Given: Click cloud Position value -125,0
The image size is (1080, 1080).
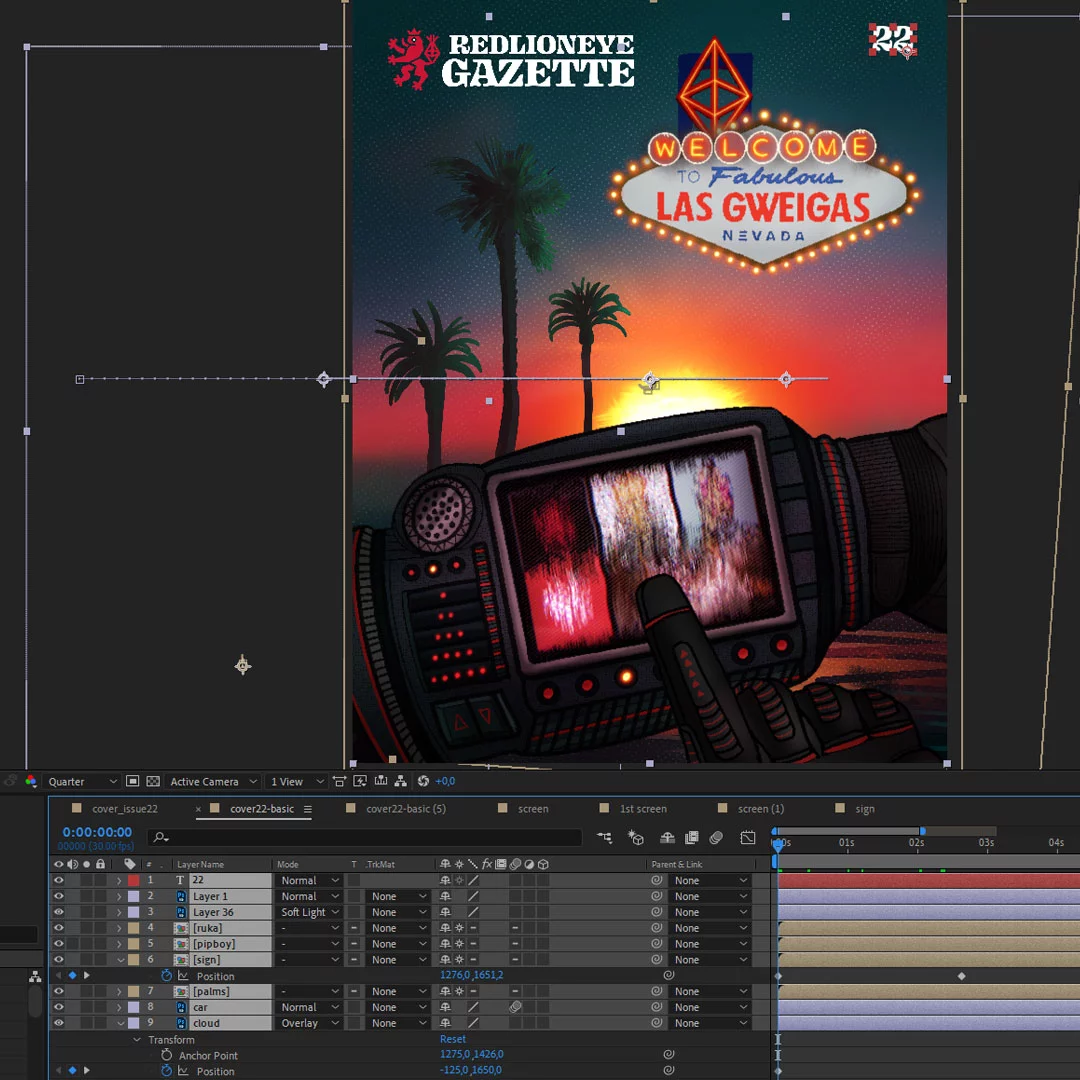Looking at the screenshot, I should tap(454, 1070).
